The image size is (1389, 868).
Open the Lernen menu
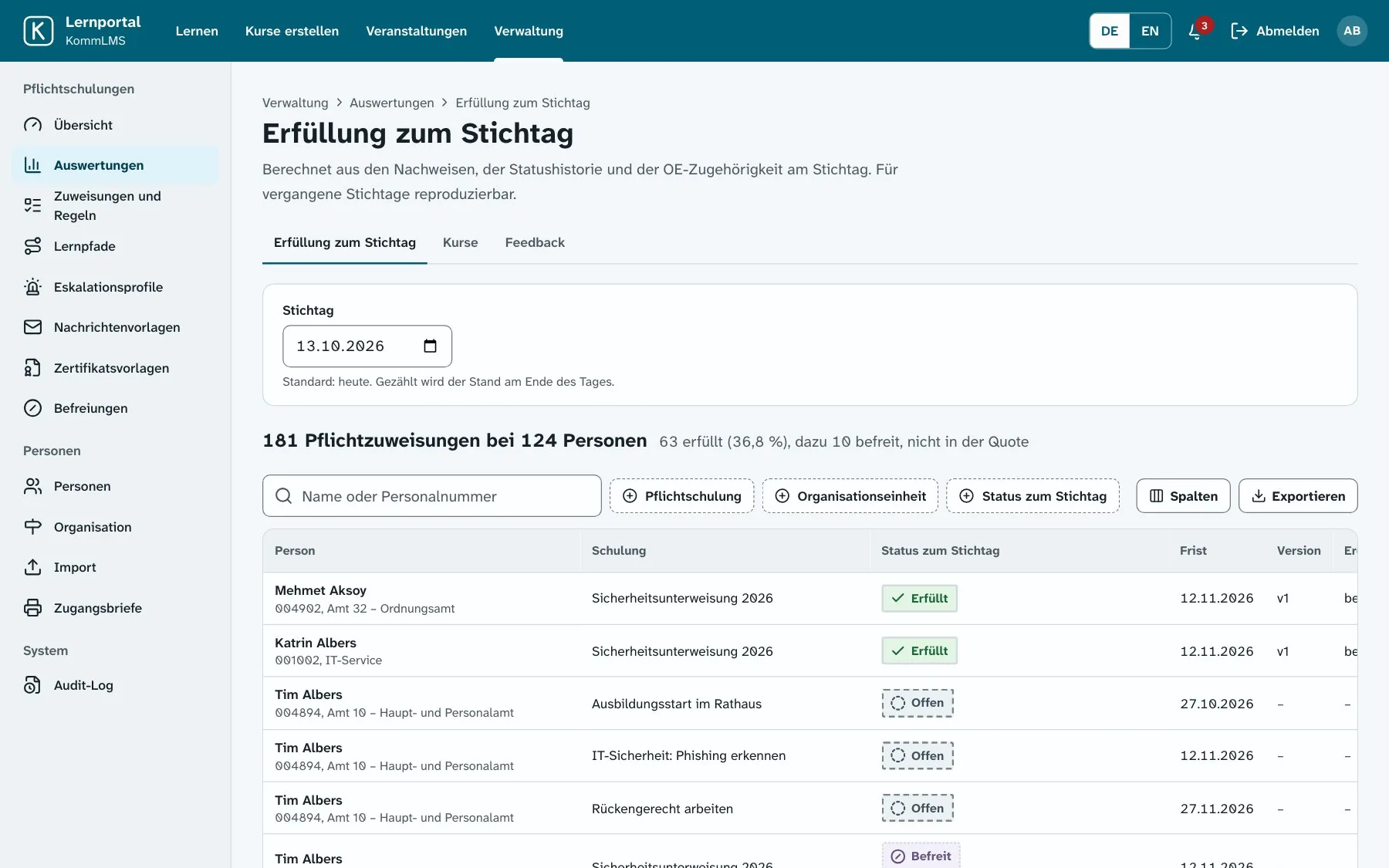pyautogui.click(x=197, y=31)
